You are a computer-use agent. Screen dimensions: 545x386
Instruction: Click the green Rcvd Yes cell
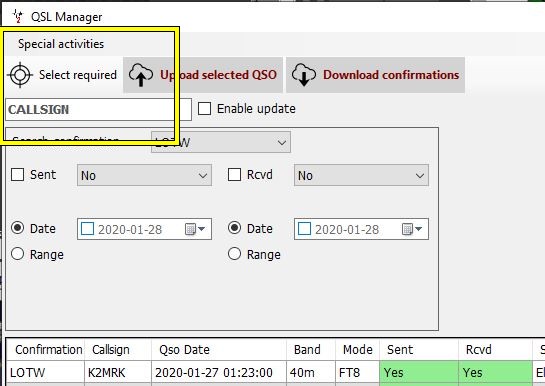[495, 372]
